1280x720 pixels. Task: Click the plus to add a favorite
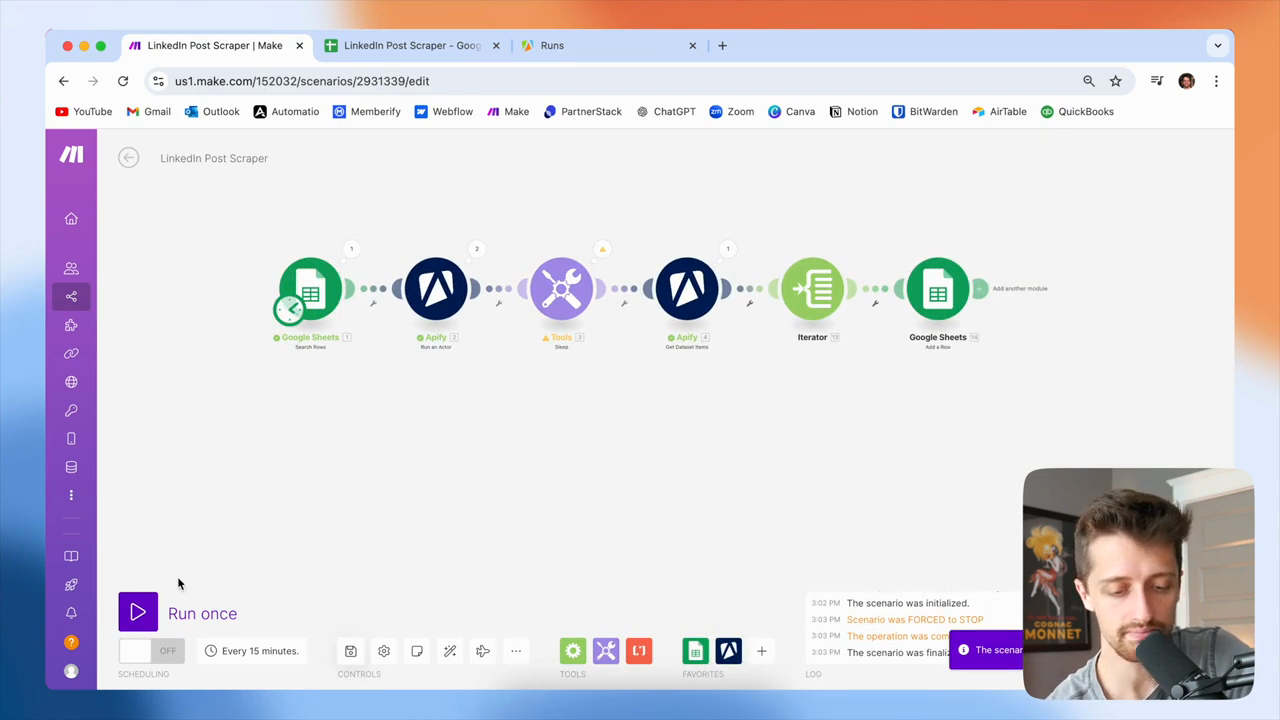(761, 651)
